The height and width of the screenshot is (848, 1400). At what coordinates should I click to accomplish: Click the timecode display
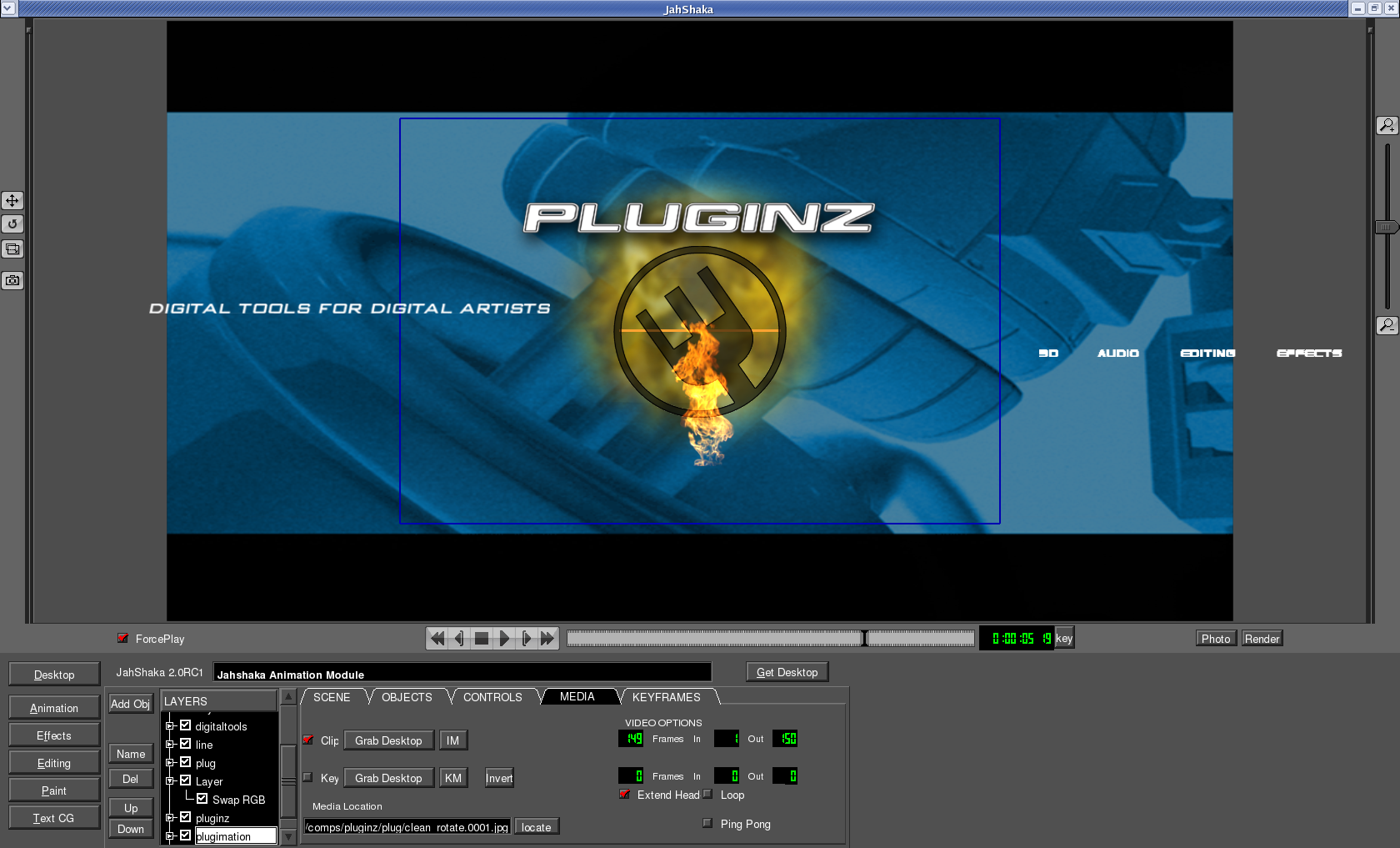click(x=1017, y=639)
